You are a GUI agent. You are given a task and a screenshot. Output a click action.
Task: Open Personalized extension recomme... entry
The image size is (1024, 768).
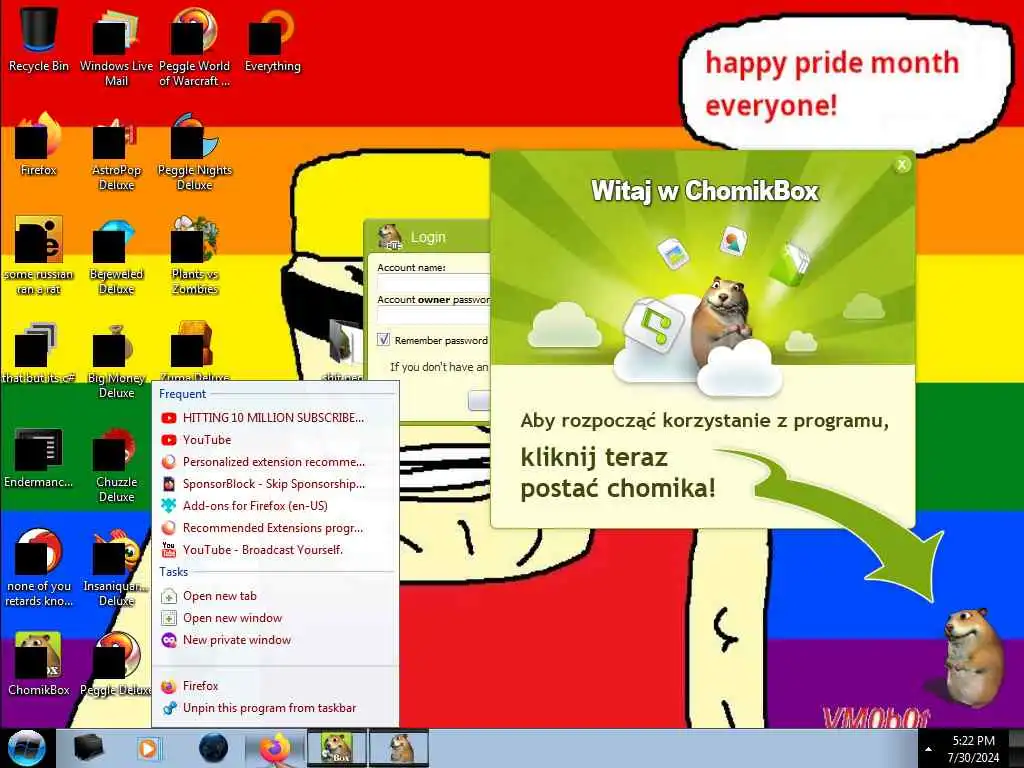275,462
